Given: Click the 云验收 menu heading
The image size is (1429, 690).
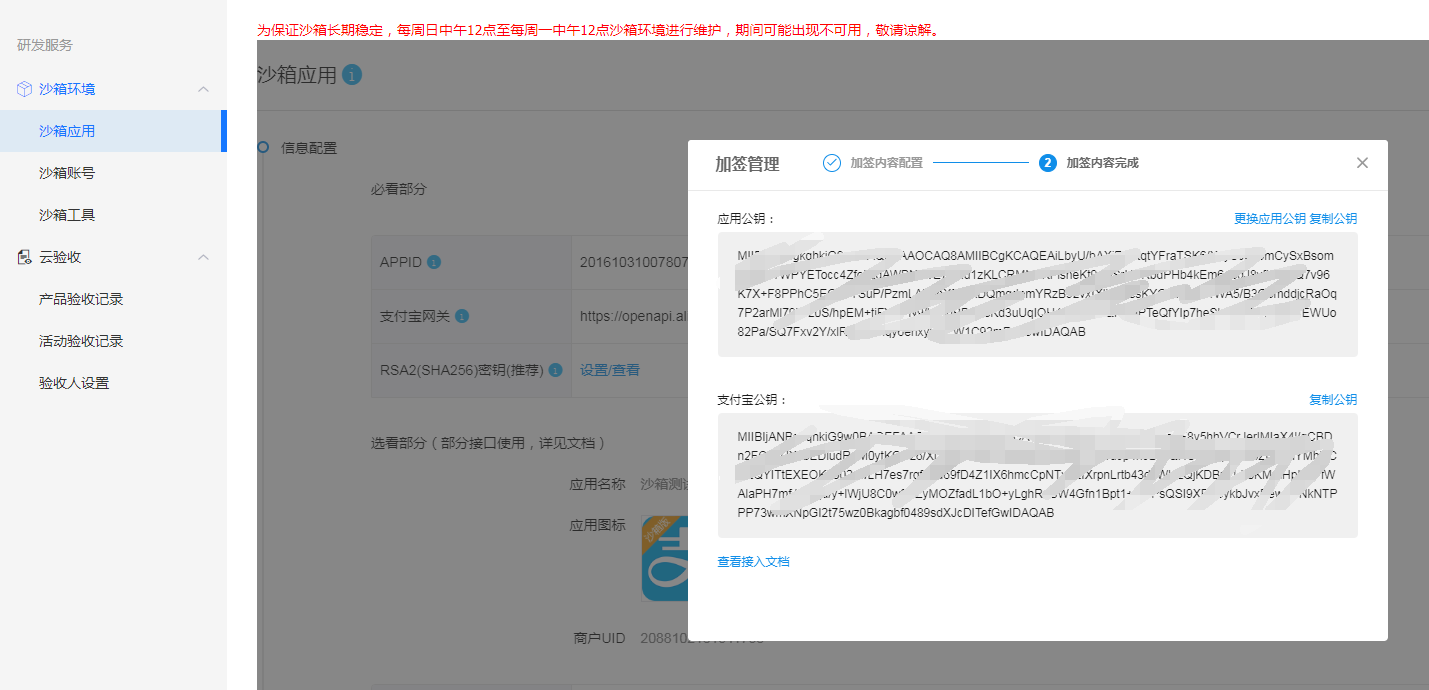Looking at the screenshot, I should [60, 257].
